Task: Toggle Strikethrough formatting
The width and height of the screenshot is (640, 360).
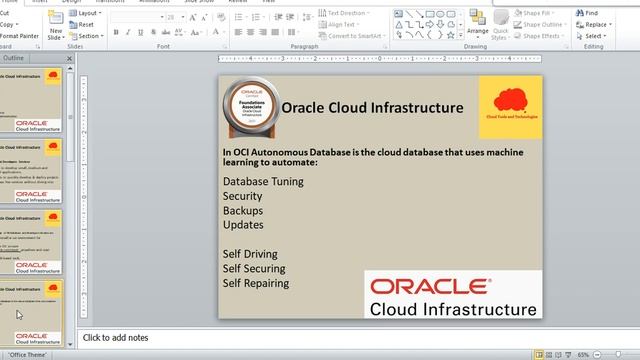Action: coord(166,32)
